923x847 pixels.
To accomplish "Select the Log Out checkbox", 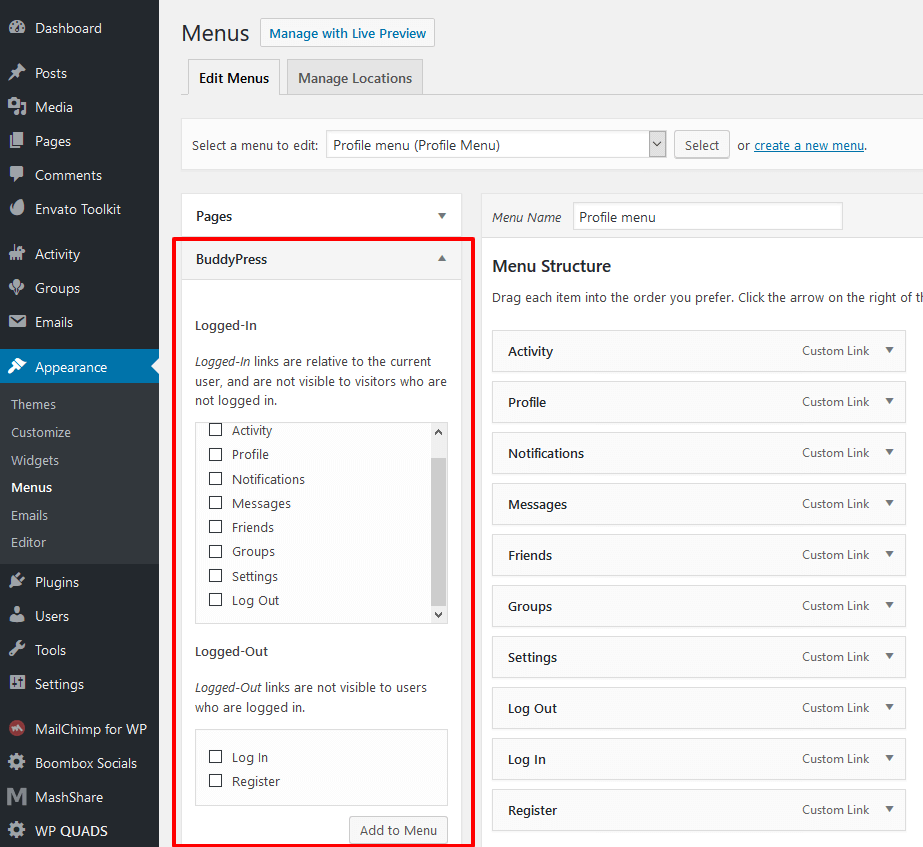I will (x=215, y=600).
